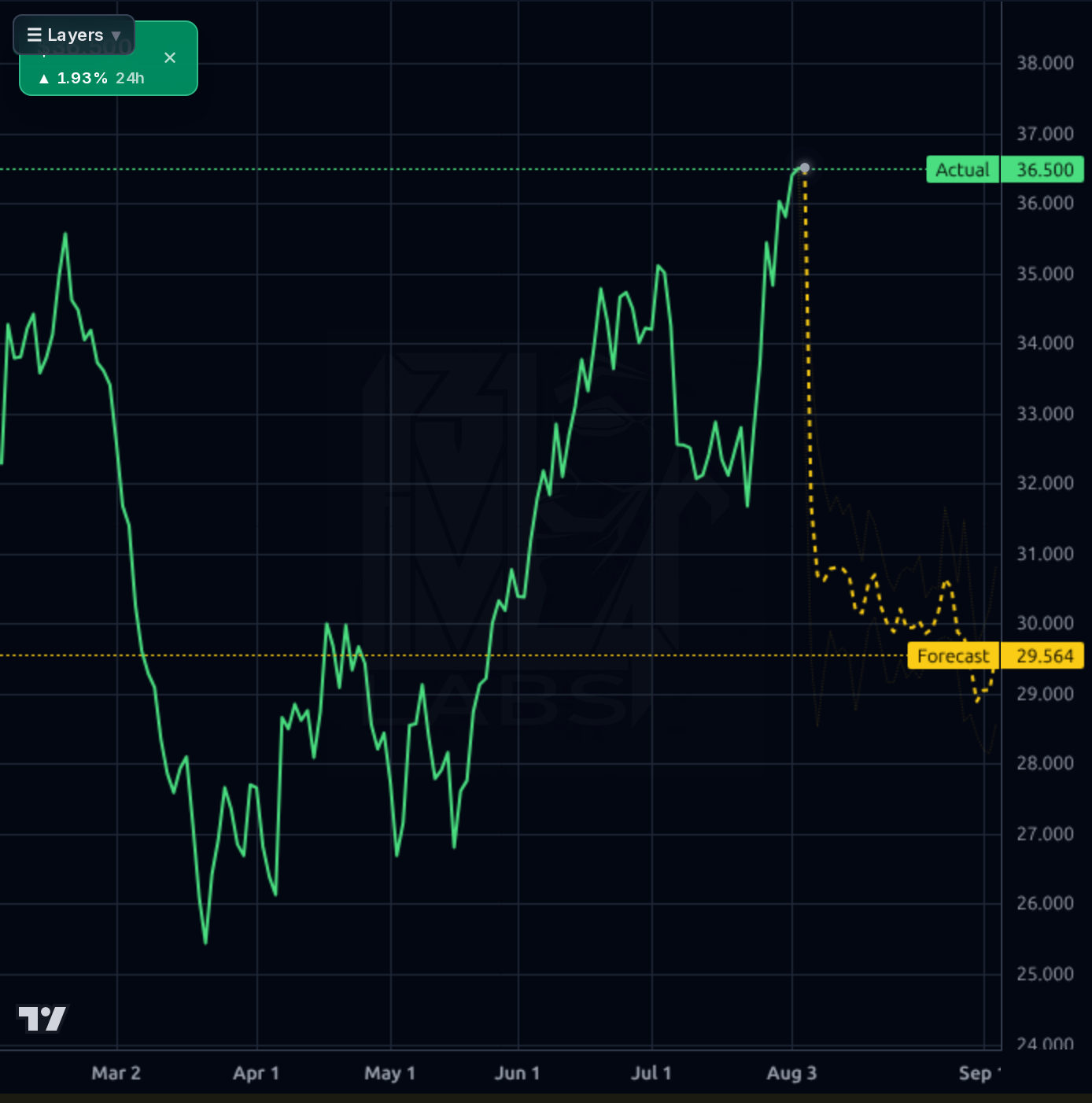Screen dimensions: 1092x1103
Task: Click the 29.564 forecast price tag
Action: (1043, 656)
